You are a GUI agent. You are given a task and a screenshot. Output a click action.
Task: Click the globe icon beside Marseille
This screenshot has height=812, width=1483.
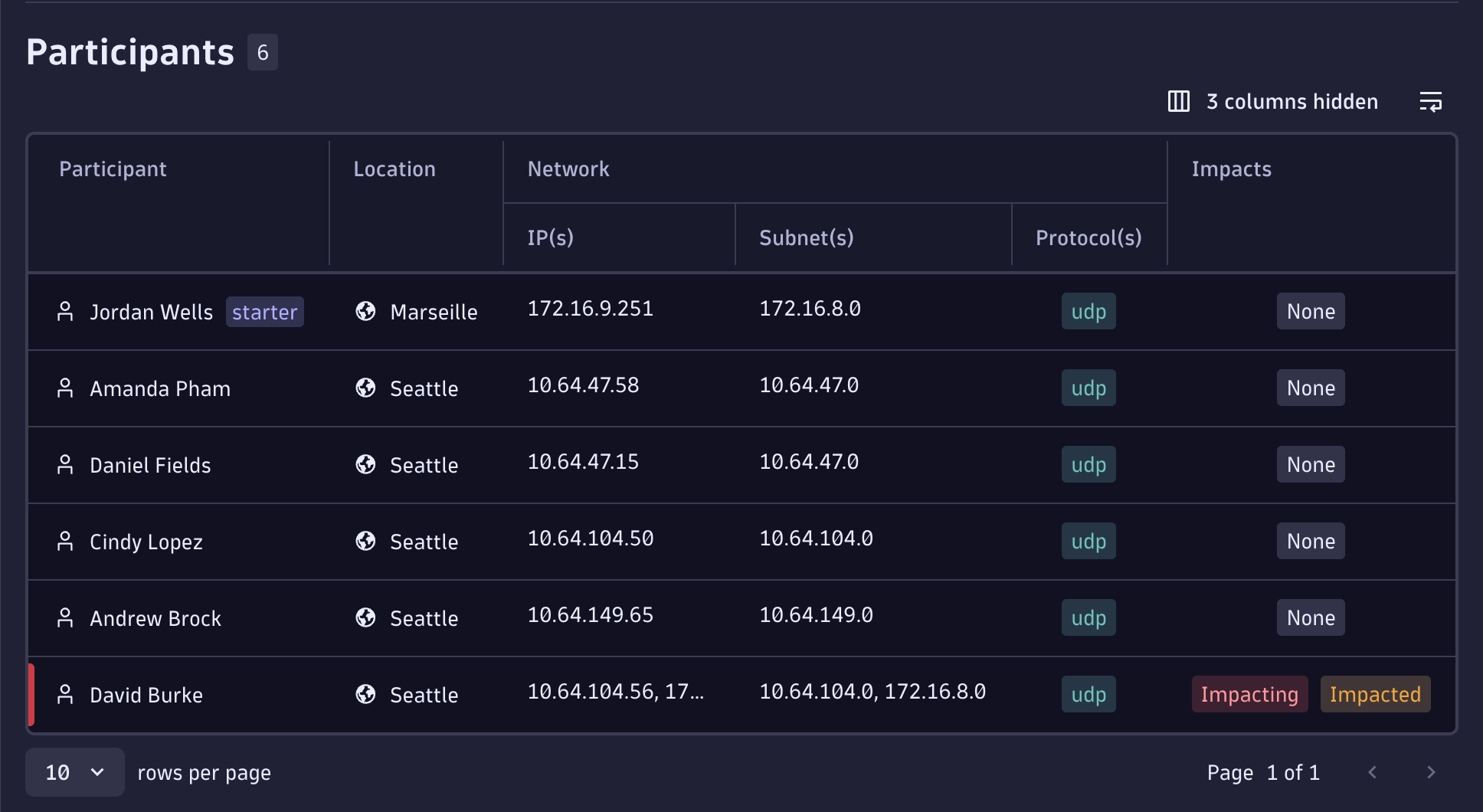365,311
